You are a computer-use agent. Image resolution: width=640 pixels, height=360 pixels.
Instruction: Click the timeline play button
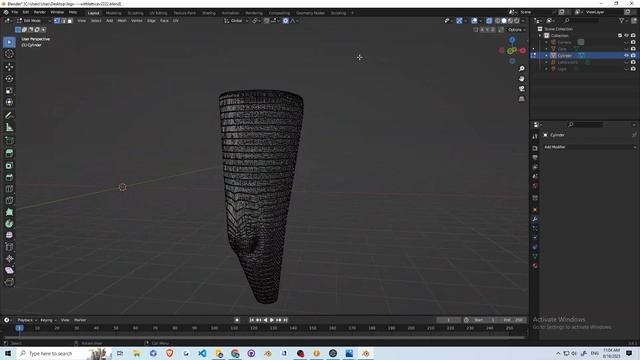272,320
